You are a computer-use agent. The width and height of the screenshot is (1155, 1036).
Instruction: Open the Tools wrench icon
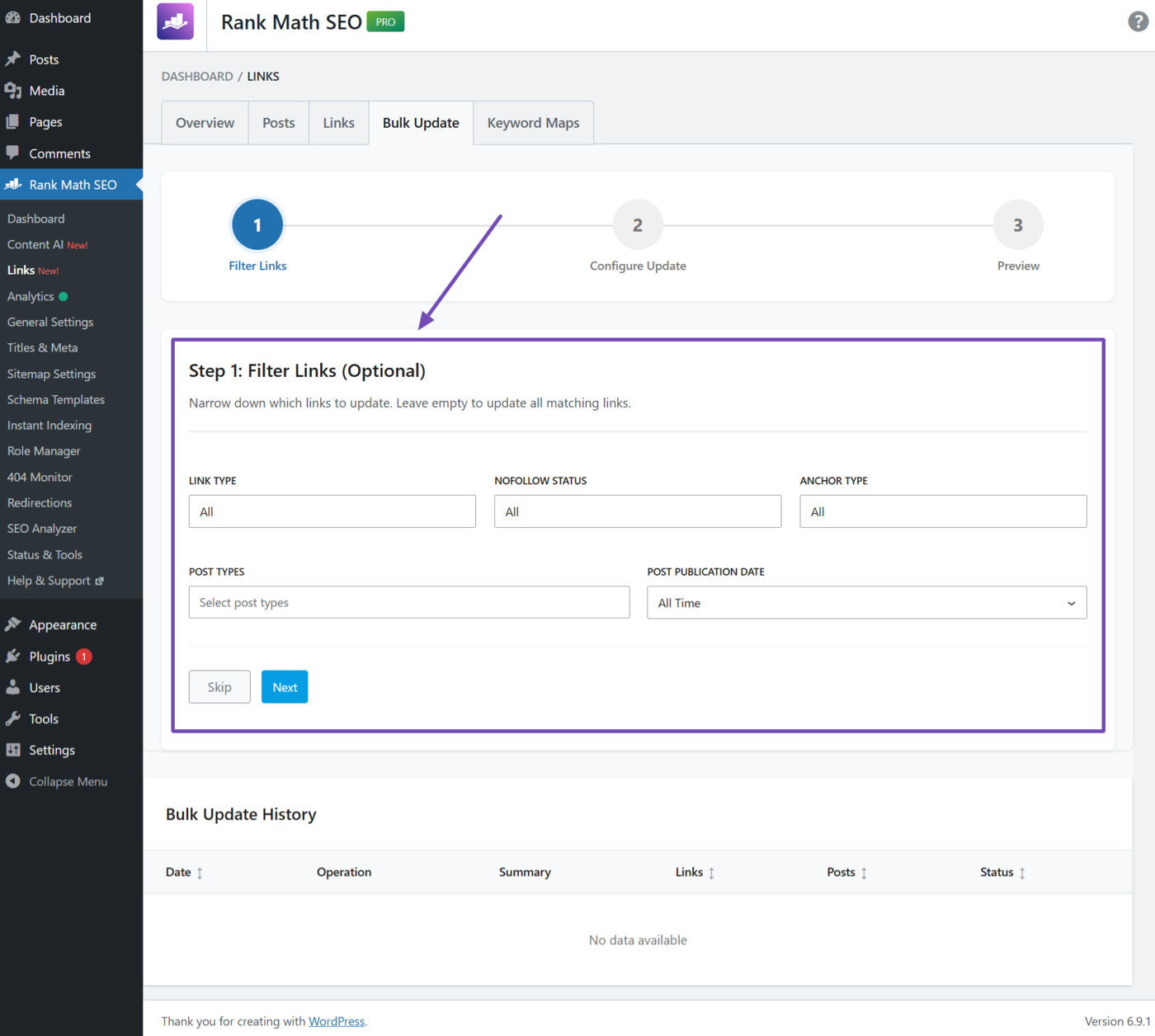[x=14, y=718]
